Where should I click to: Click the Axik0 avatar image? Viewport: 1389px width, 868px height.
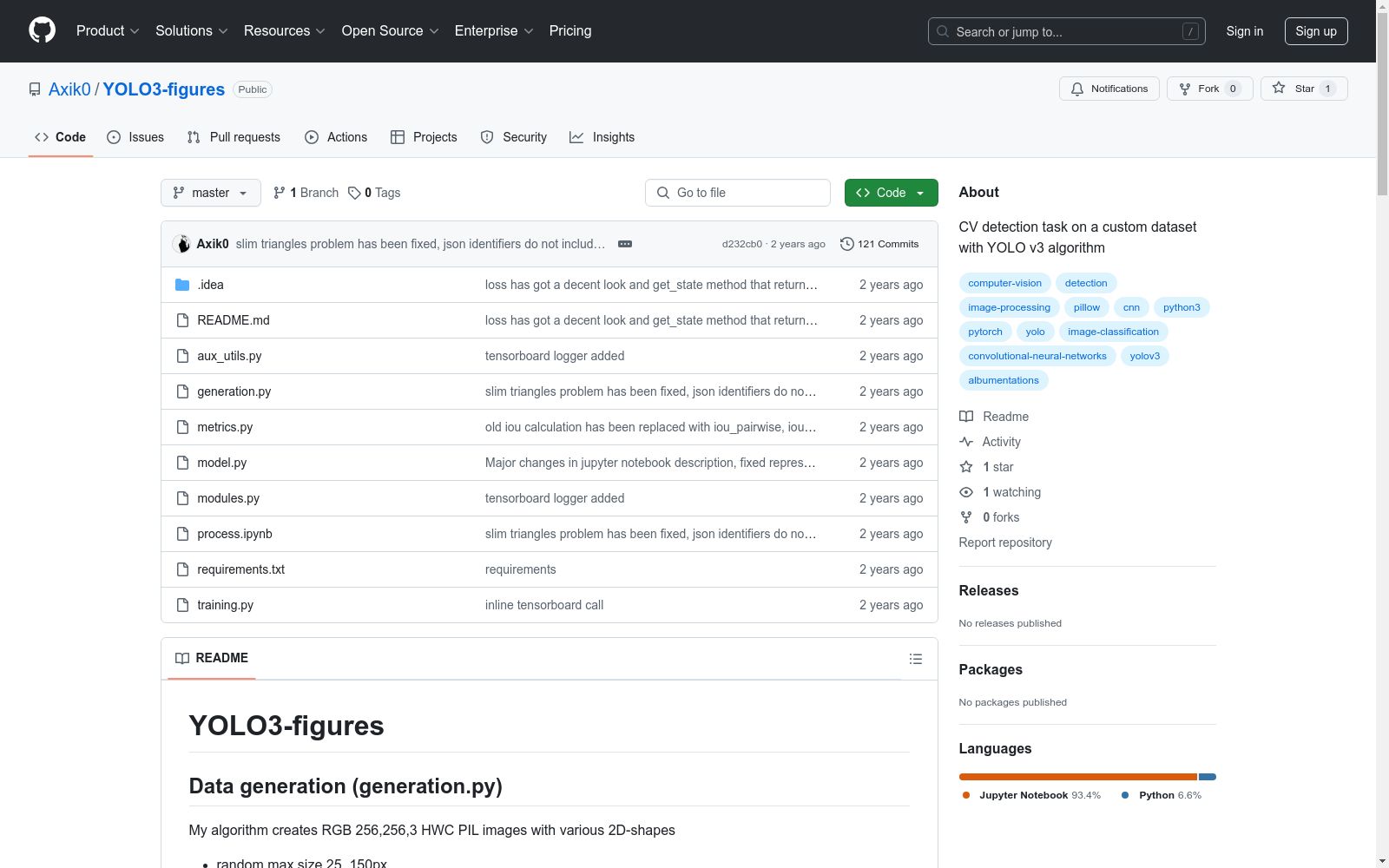click(x=181, y=244)
